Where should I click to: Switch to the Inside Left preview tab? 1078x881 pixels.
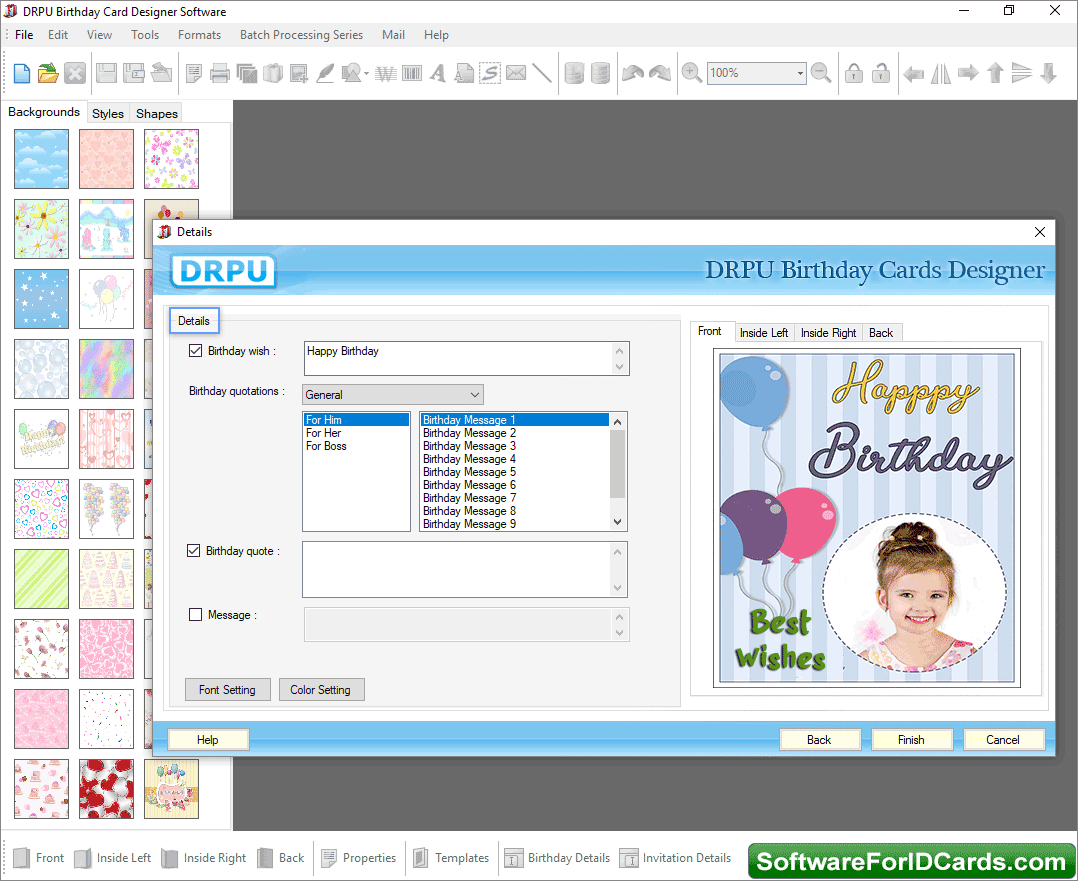pyautogui.click(x=764, y=333)
